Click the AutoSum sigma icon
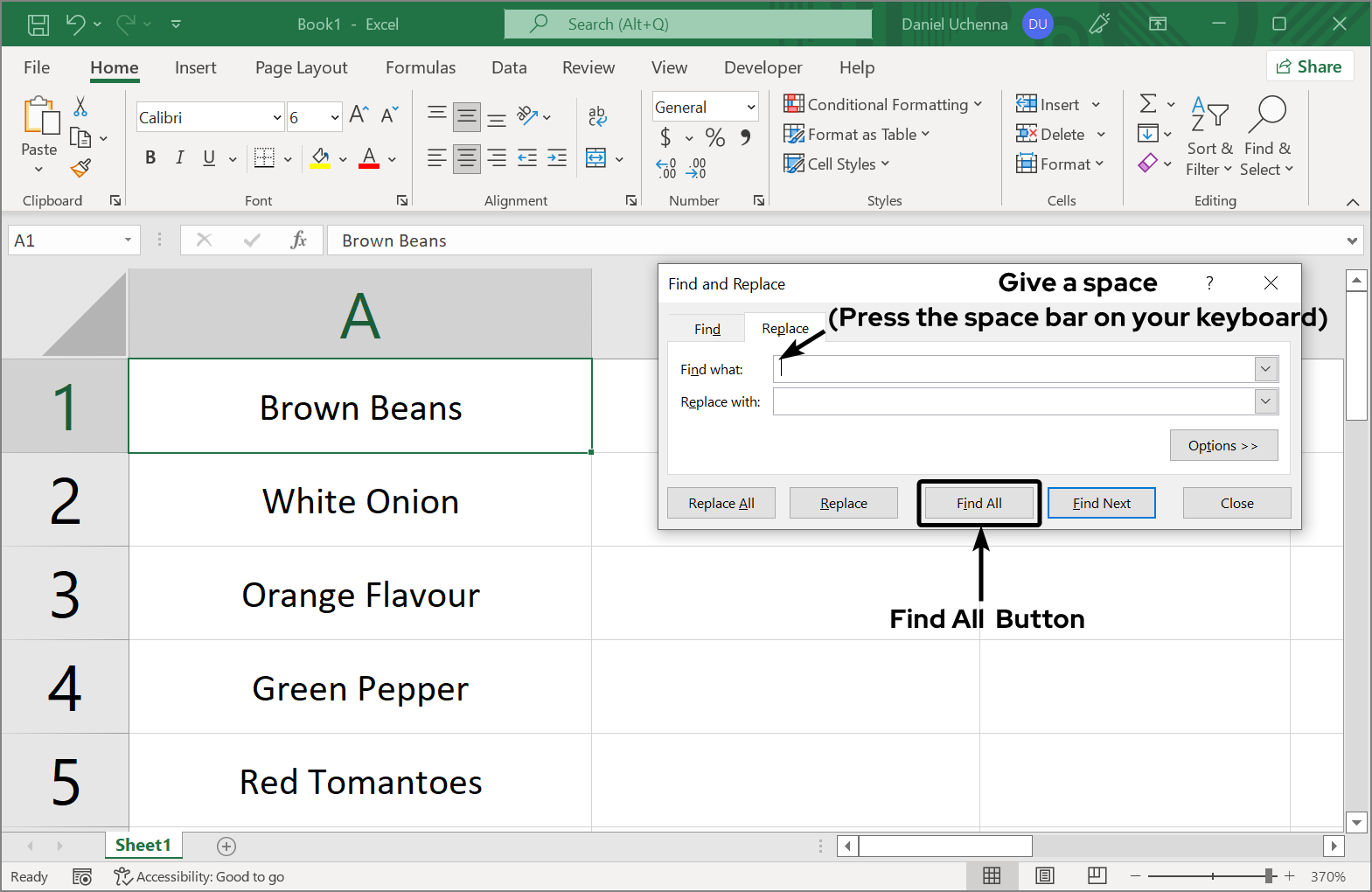 tap(1148, 104)
